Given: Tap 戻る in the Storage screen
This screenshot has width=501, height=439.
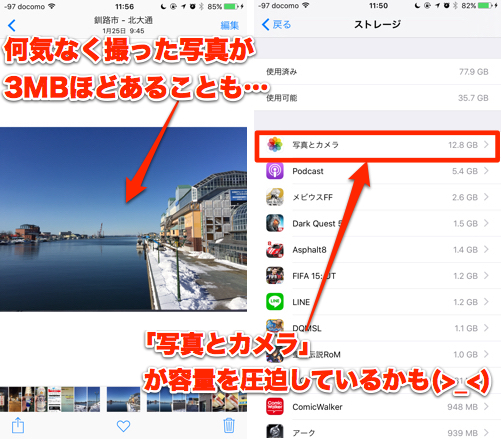Looking at the screenshot, I should click(x=276, y=24).
